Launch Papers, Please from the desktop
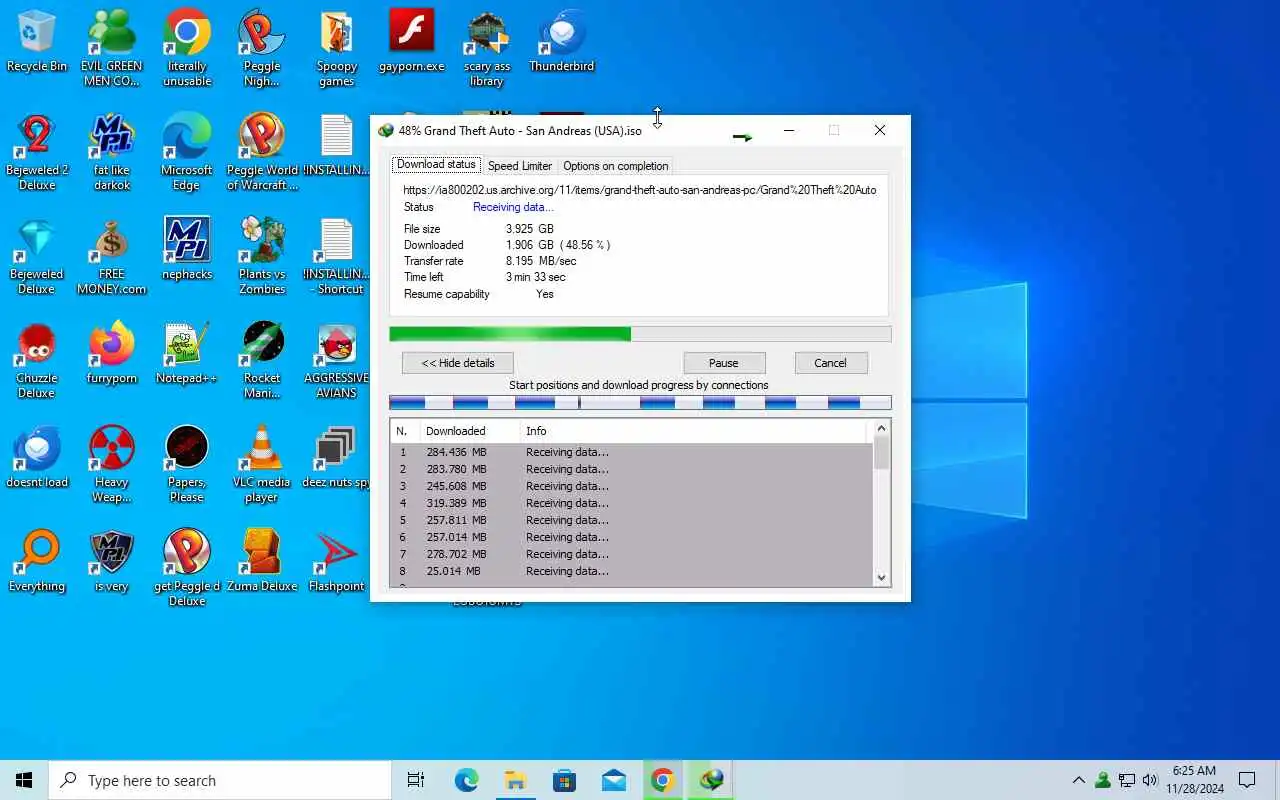The width and height of the screenshot is (1280, 800). coord(187,464)
